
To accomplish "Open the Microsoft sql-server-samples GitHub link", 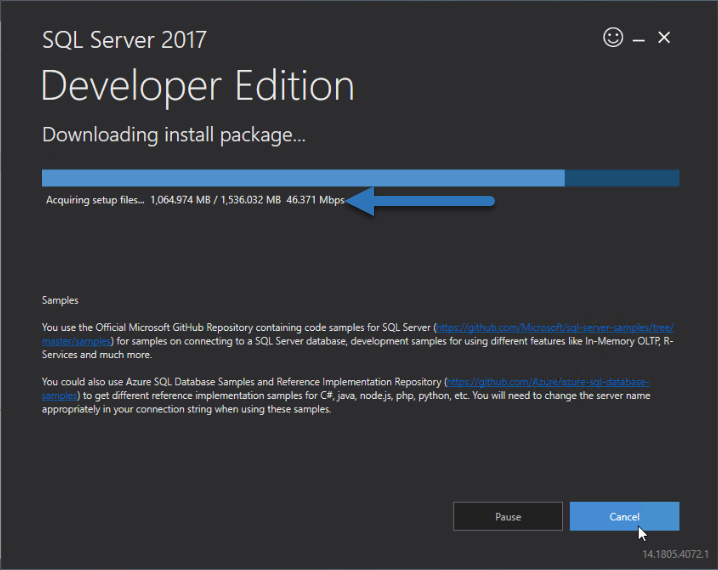I will pyautogui.click(x=555, y=328).
